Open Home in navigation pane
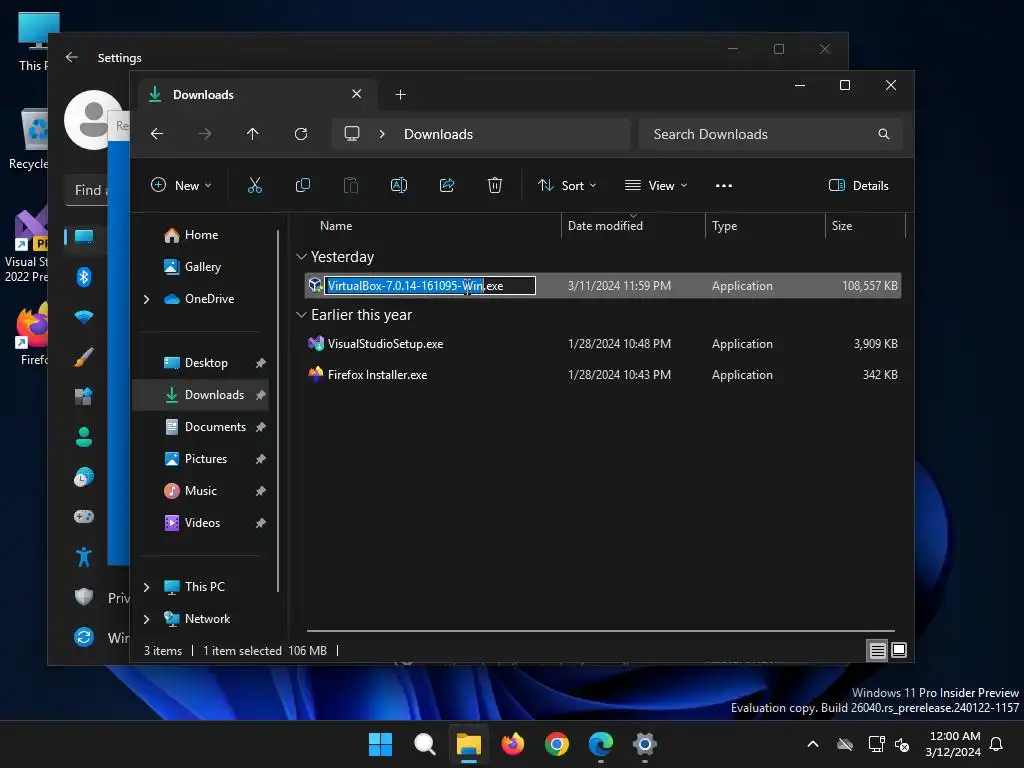Screen dimensions: 1024x768 200,235
